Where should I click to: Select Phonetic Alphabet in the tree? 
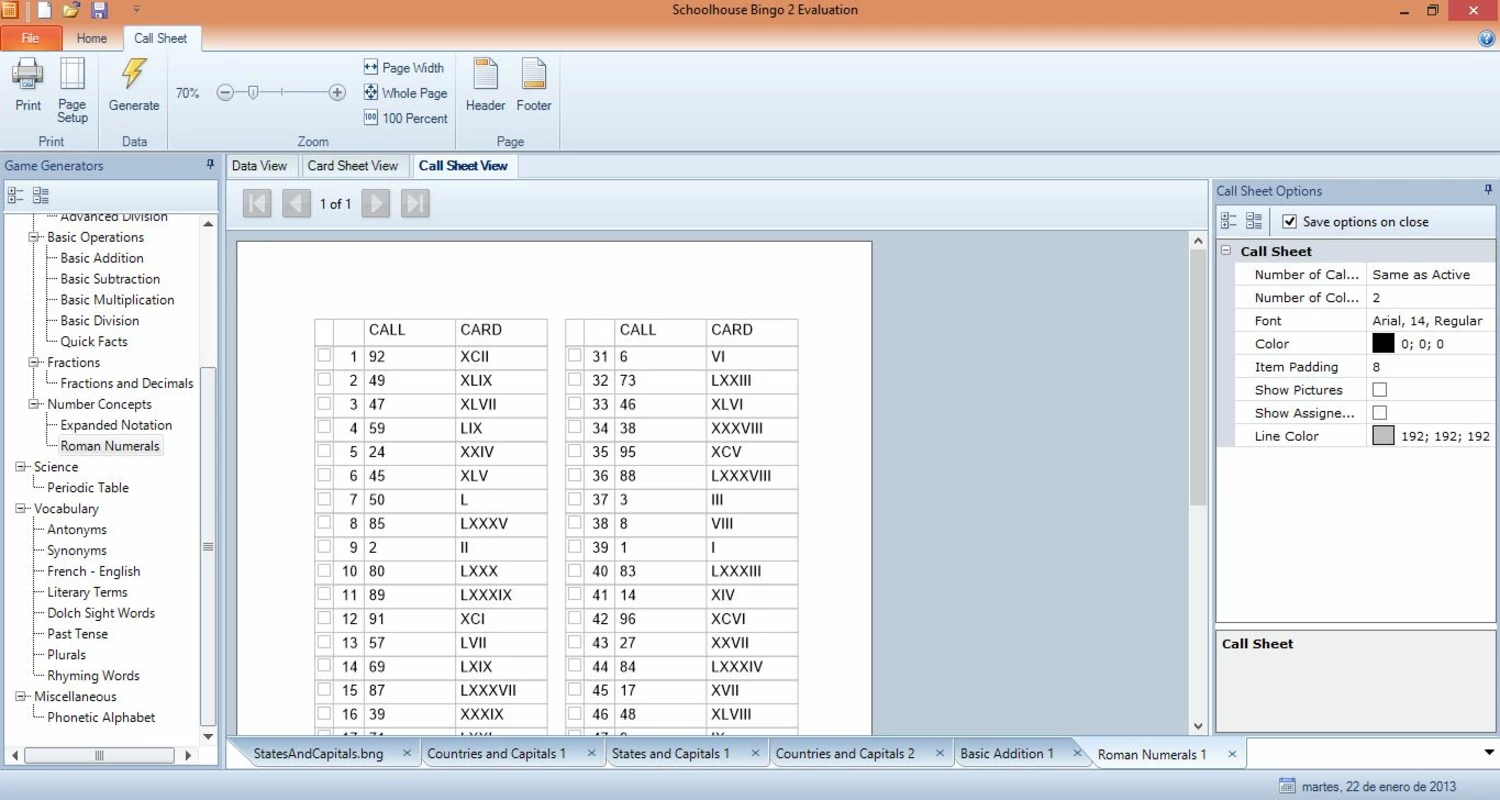point(101,717)
